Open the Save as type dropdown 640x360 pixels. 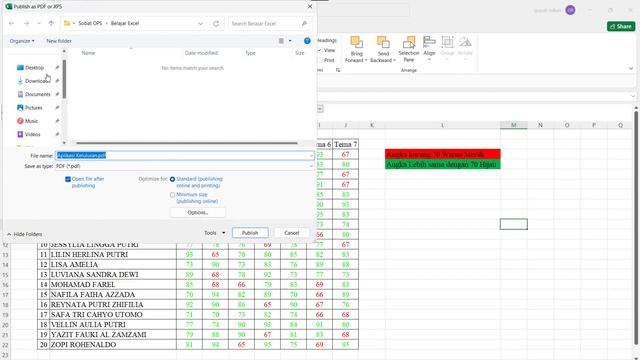click(311, 166)
